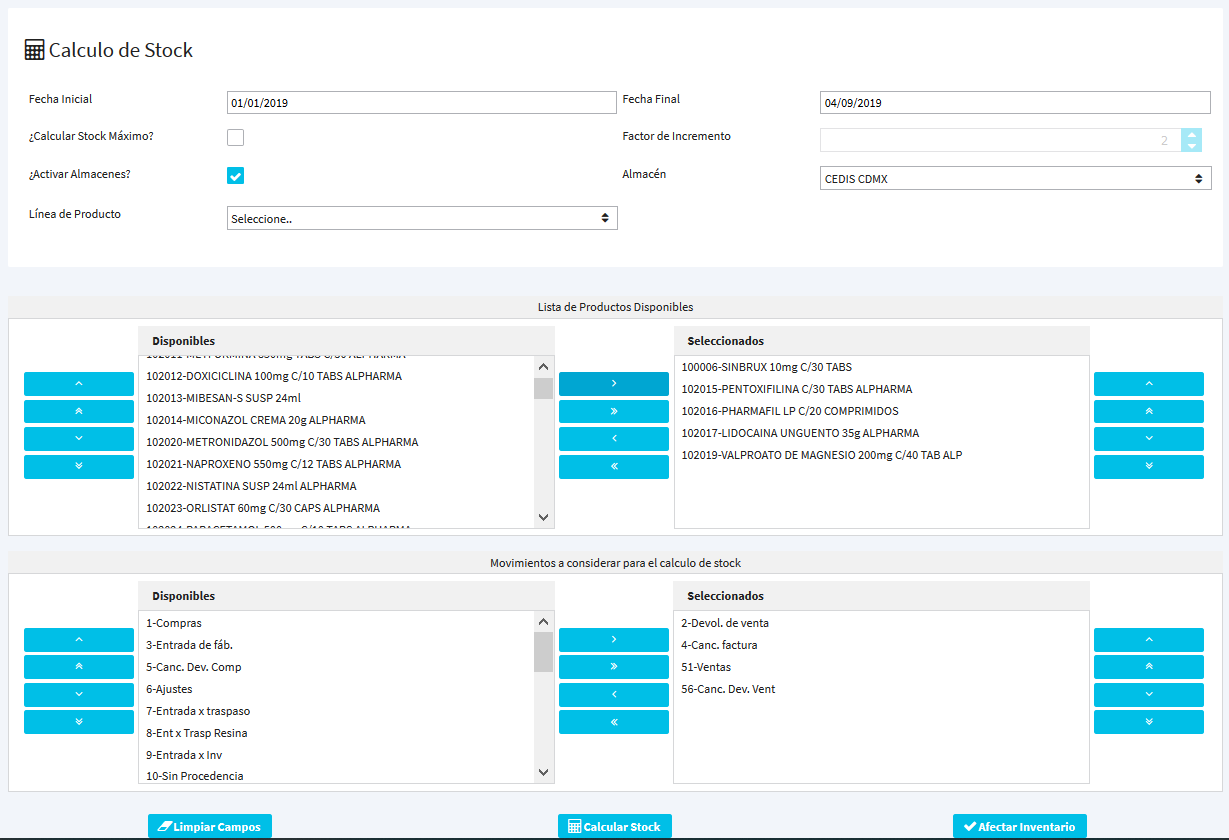Select 51-Ventas in selected movements
Viewport: 1229px width, 840px height.
[x=706, y=667]
